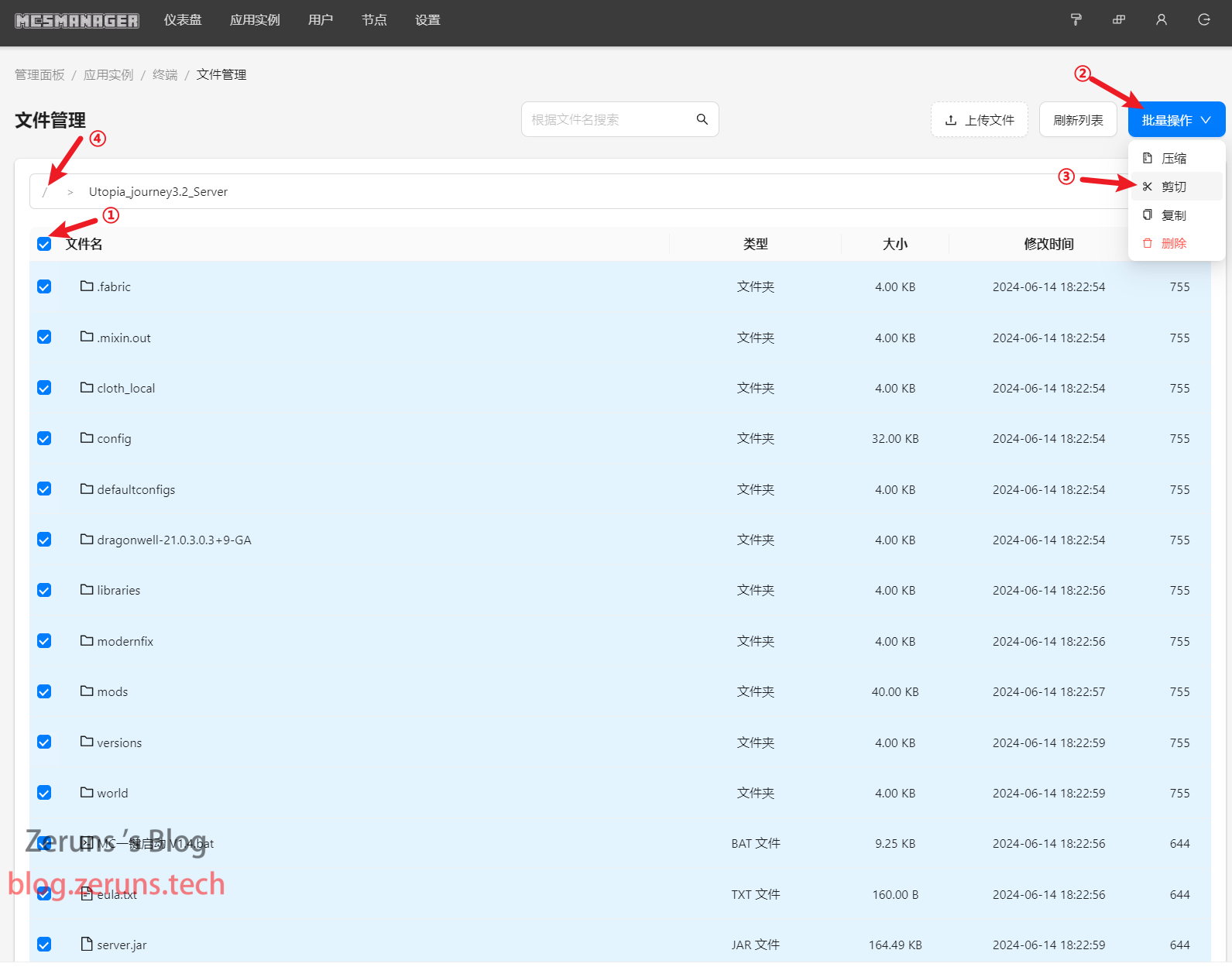Click the versions folder icon
1232x967 pixels.
[87, 742]
